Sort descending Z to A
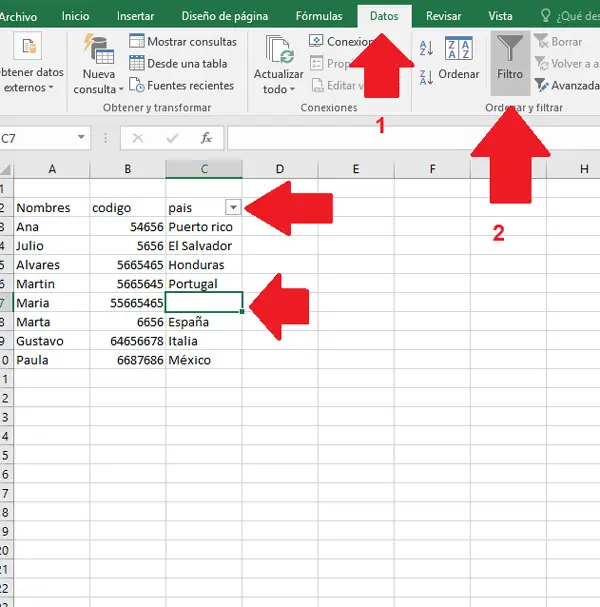Viewport: 600px width, 607px height. [x=426, y=77]
